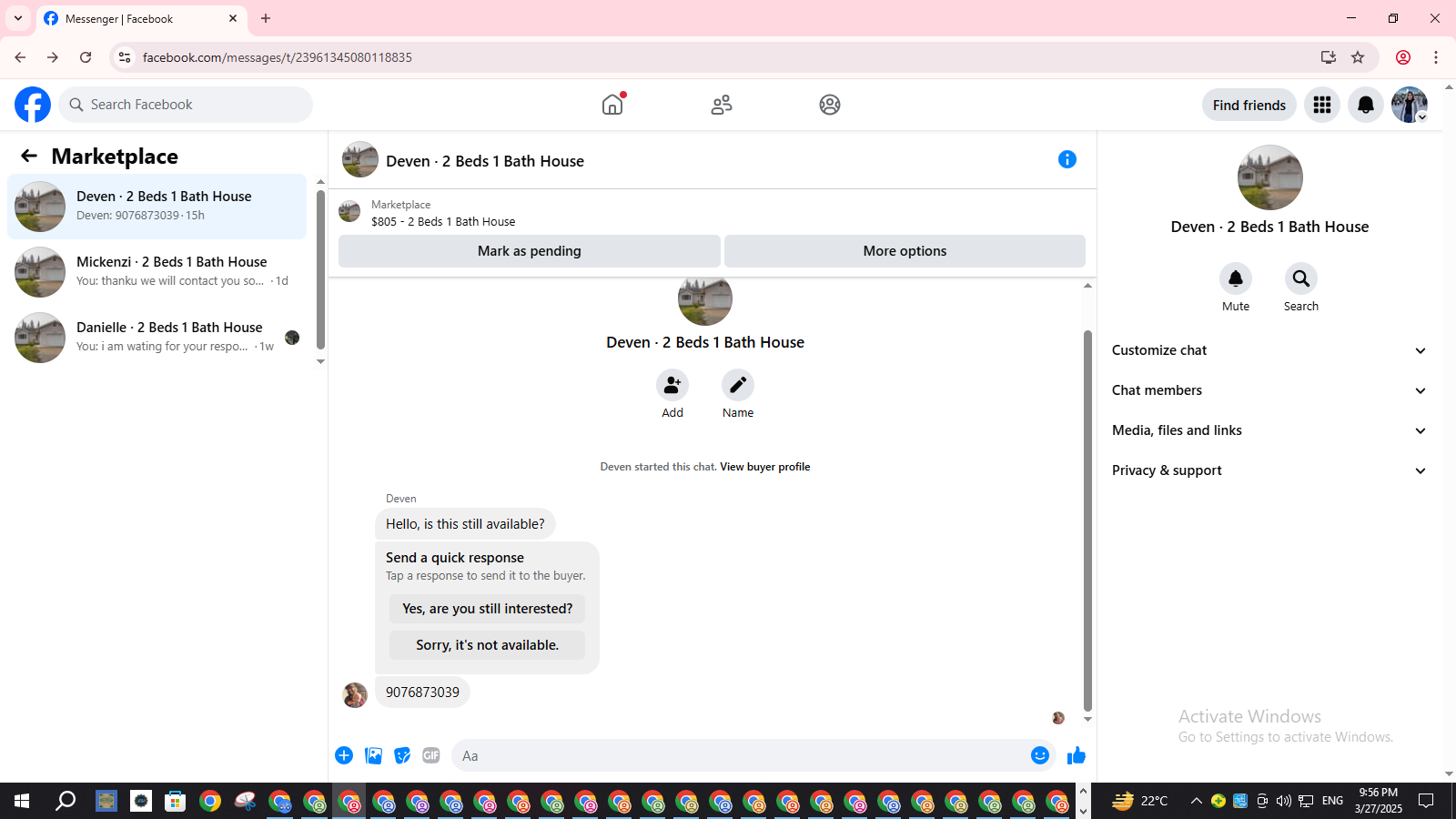Image resolution: width=1456 pixels, height=819 pixels.
Task: Select the Messenger | Facebook tab
Action: pos(141,18)
